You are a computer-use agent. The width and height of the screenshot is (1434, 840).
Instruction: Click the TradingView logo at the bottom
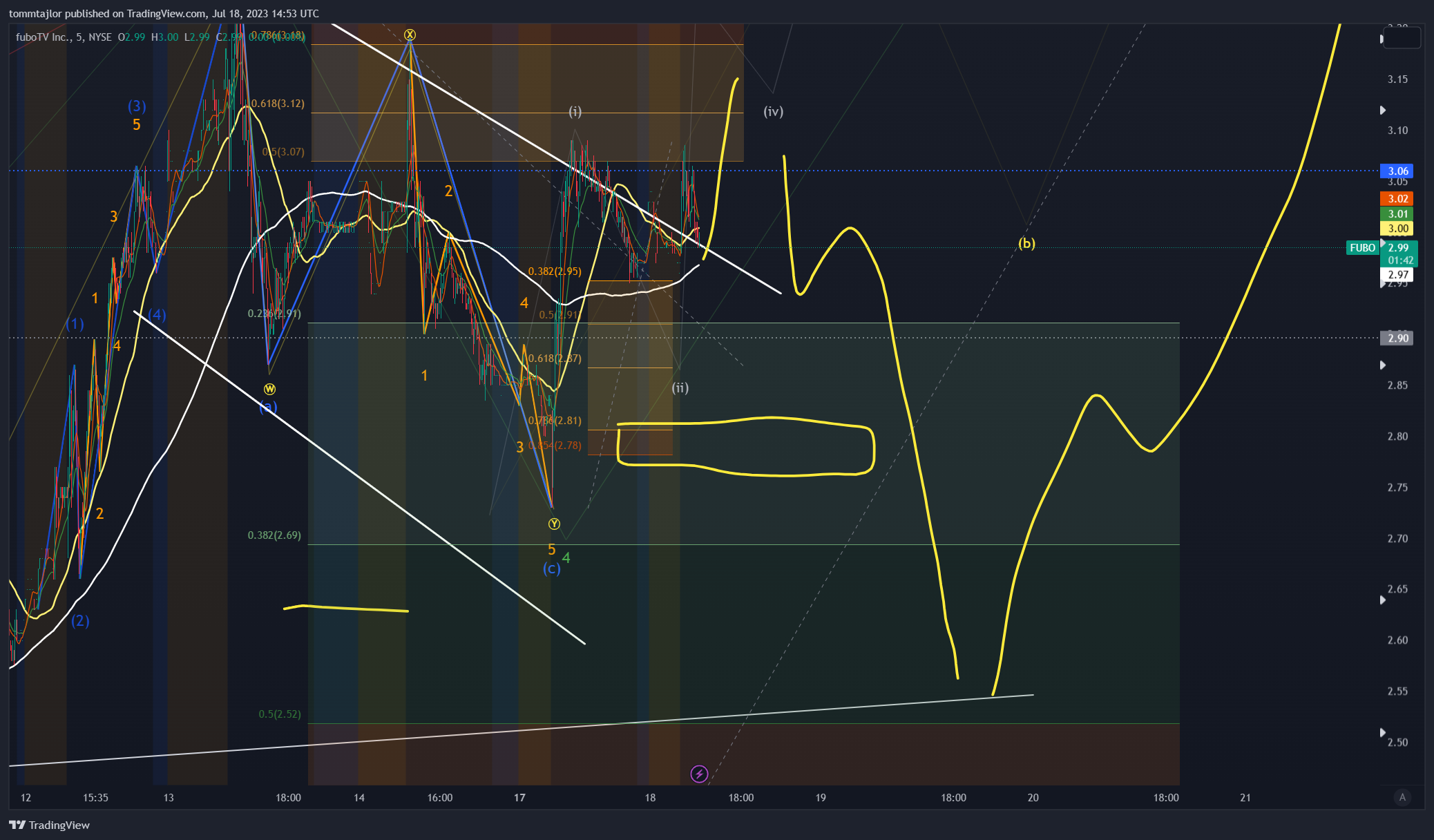tap(50, 825)
